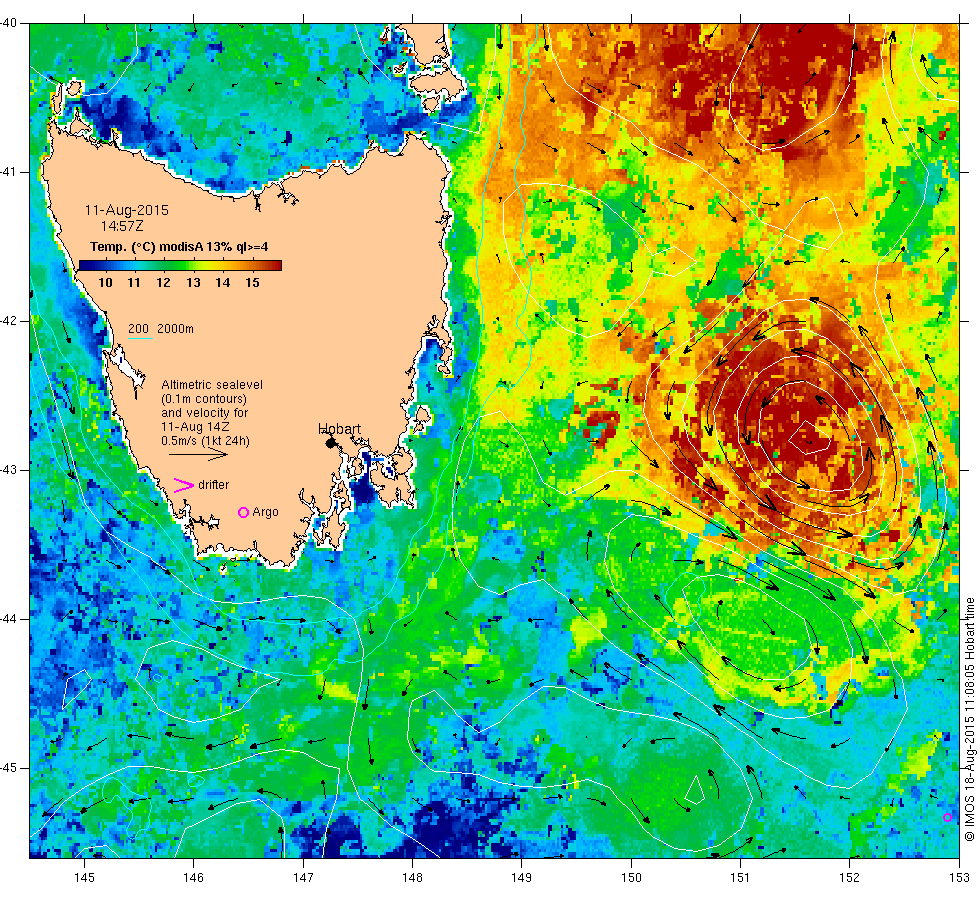Click the small triangular contour near 150.5E -45
The width and height of the screenshot is (980, 900).
(x=694, y=789)
